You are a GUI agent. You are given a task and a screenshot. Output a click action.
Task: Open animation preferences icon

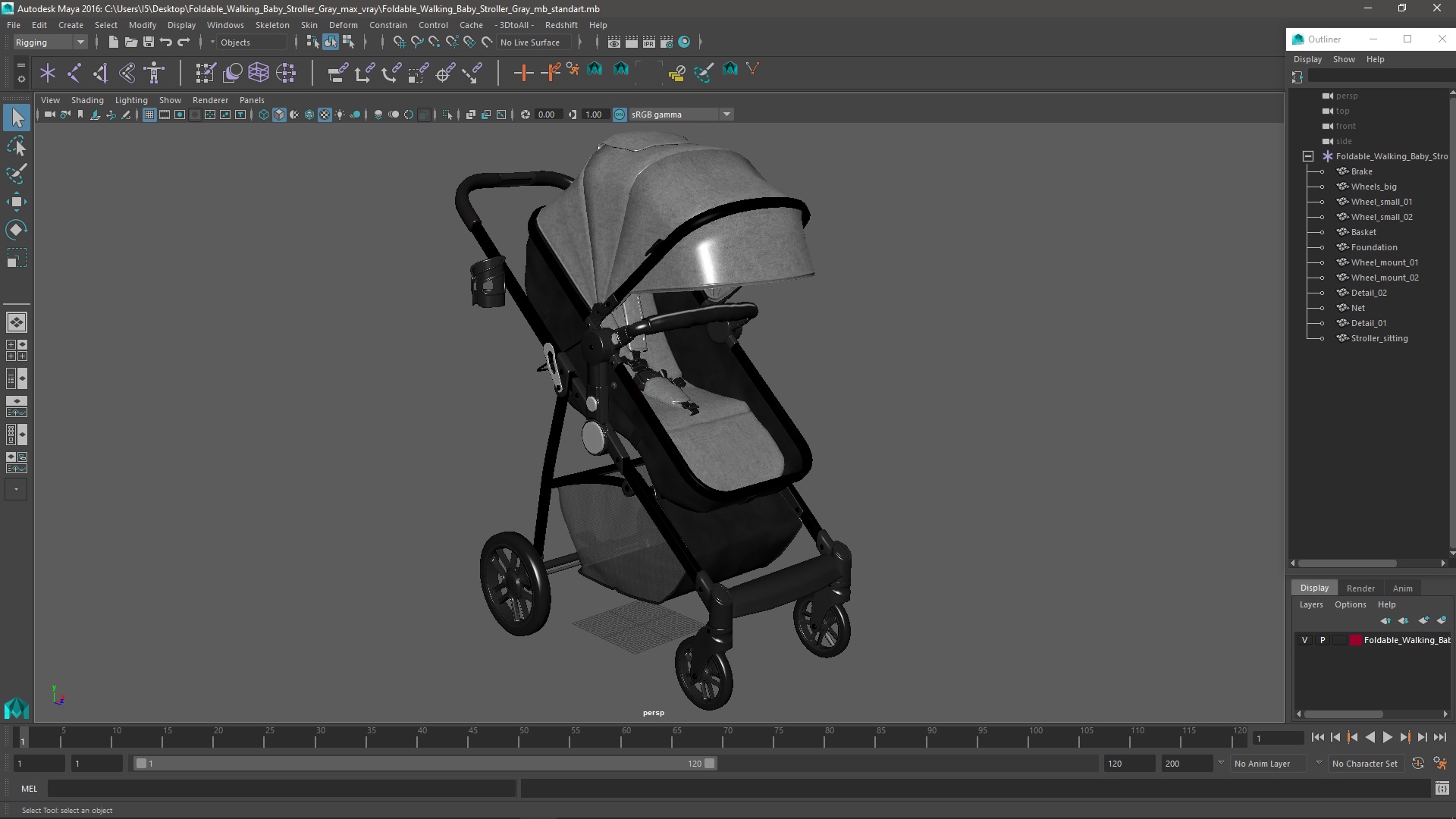coord(1440,764)
